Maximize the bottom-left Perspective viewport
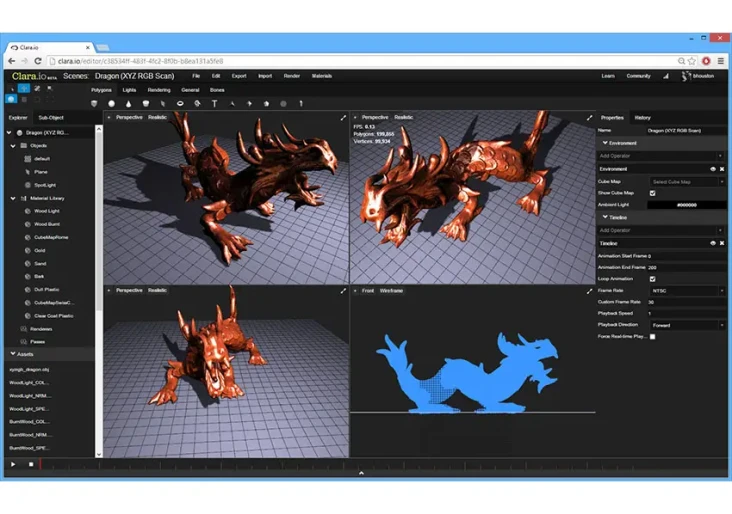 [x=343, y=291]
